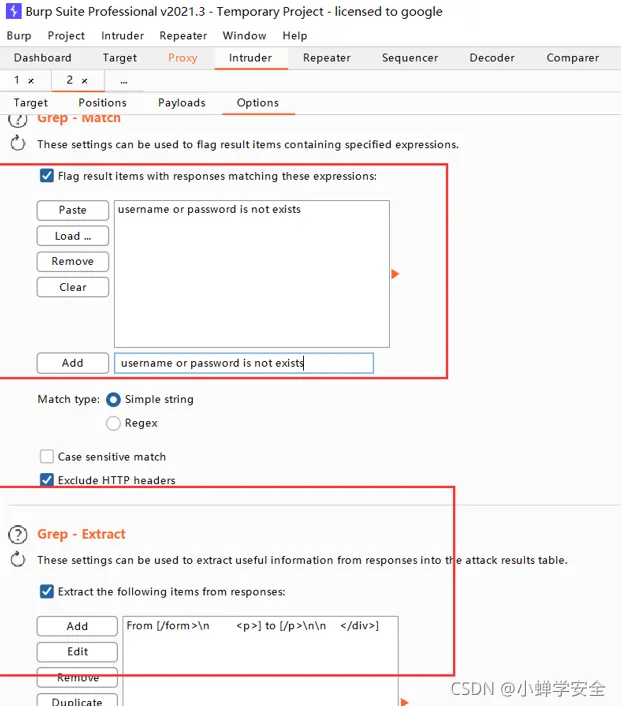This screenshot has width=621, height=706.
Task: Expand orange arrow beside Grep Extract list
Action: point(404,702)
